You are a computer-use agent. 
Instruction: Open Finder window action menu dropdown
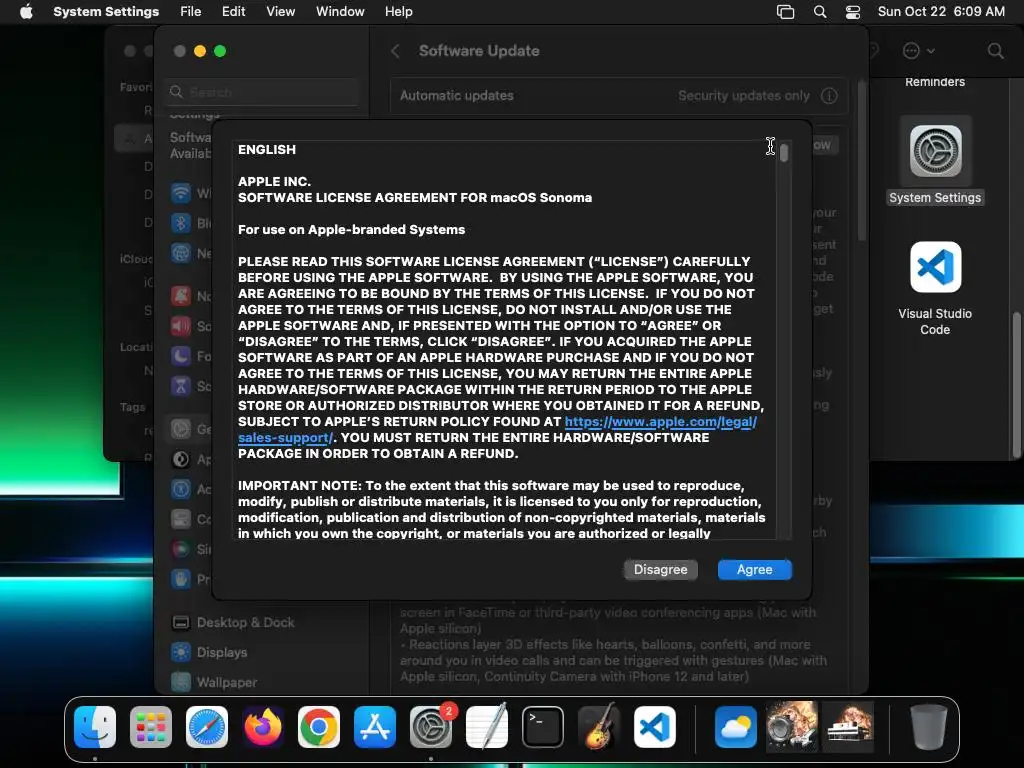click(x=918, y=51)
